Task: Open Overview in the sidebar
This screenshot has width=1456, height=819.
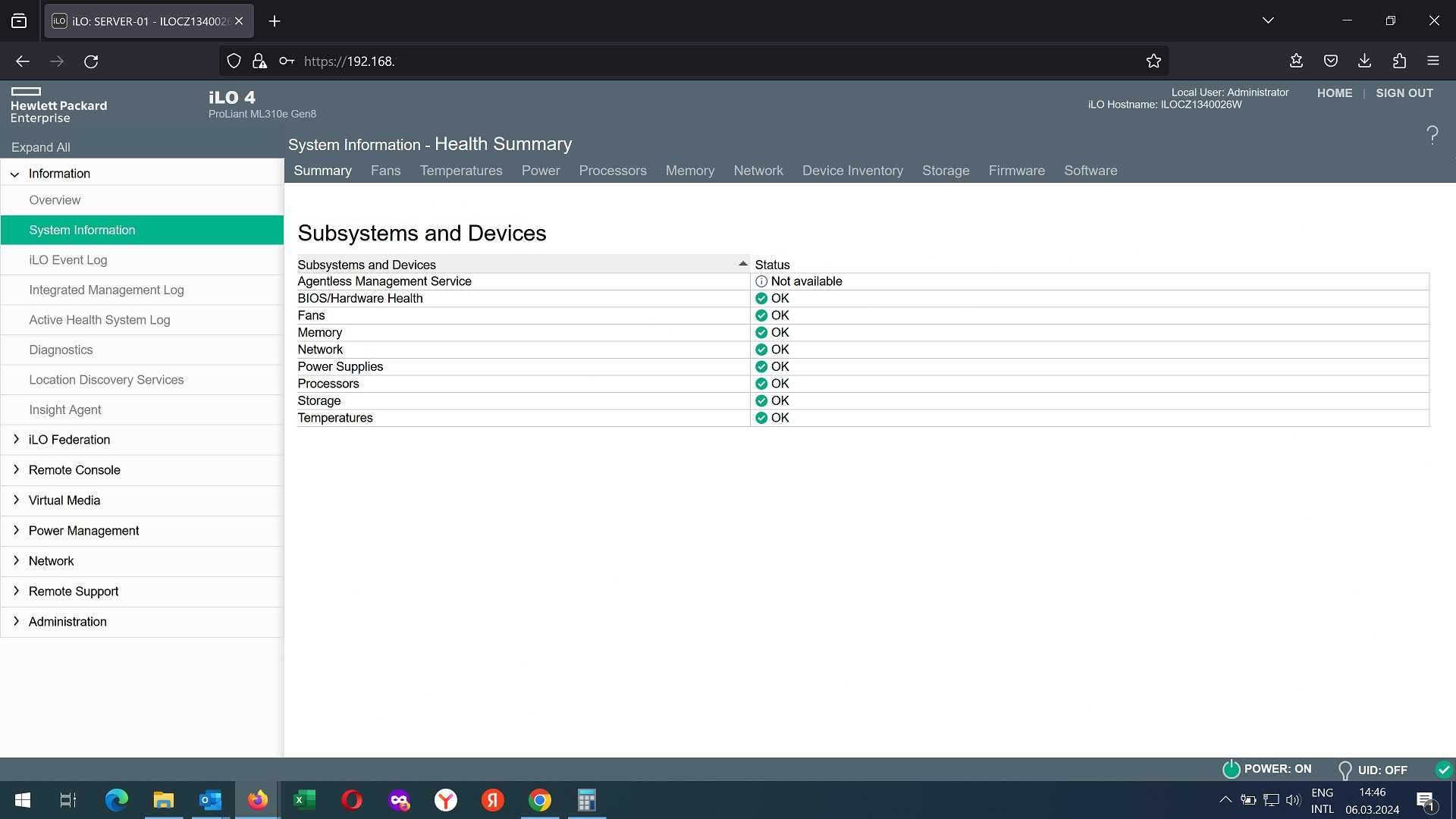Action: [x=142, y=200]
